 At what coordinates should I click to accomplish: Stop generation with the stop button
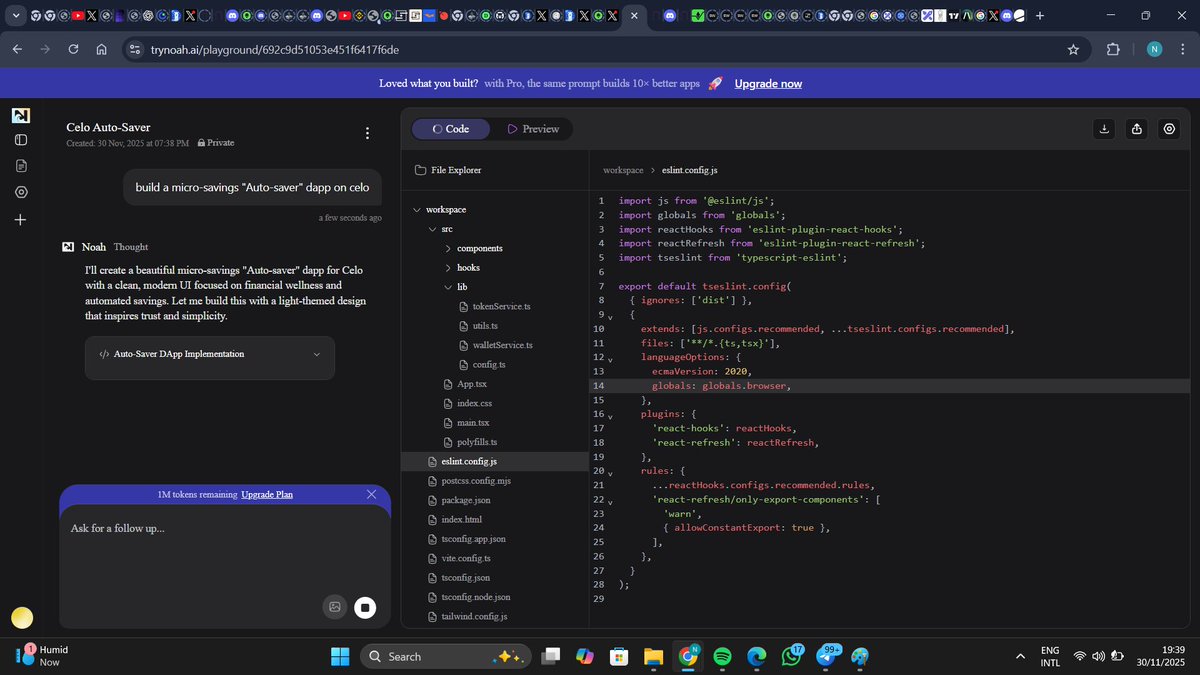[x=365, y=607]
